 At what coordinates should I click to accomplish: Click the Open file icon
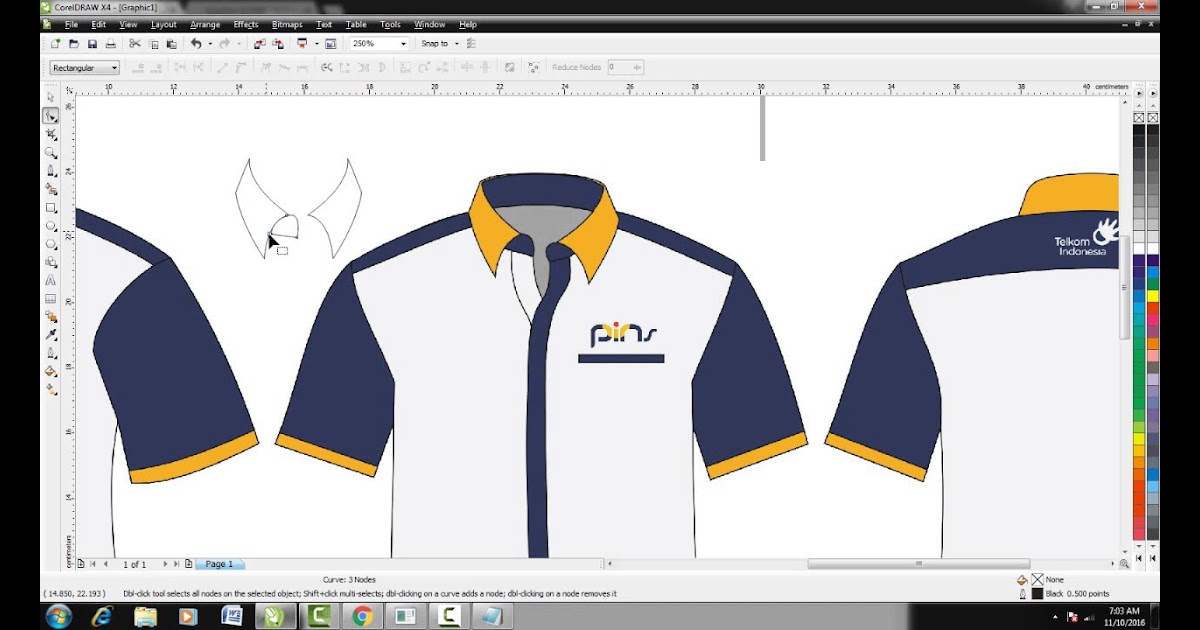pos(74,44)
